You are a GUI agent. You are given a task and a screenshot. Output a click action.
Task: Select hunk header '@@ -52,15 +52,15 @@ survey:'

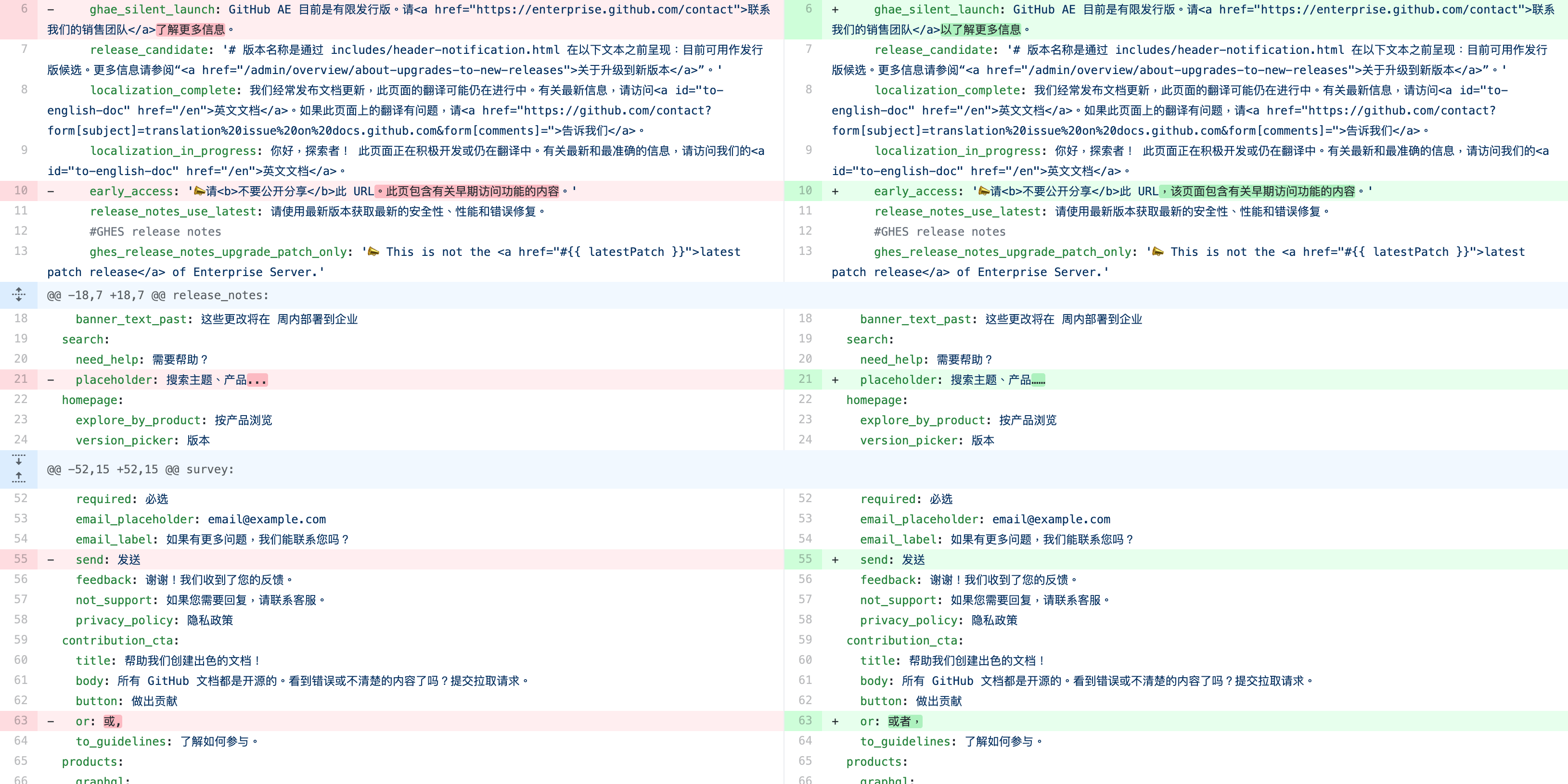pos(141,469)
